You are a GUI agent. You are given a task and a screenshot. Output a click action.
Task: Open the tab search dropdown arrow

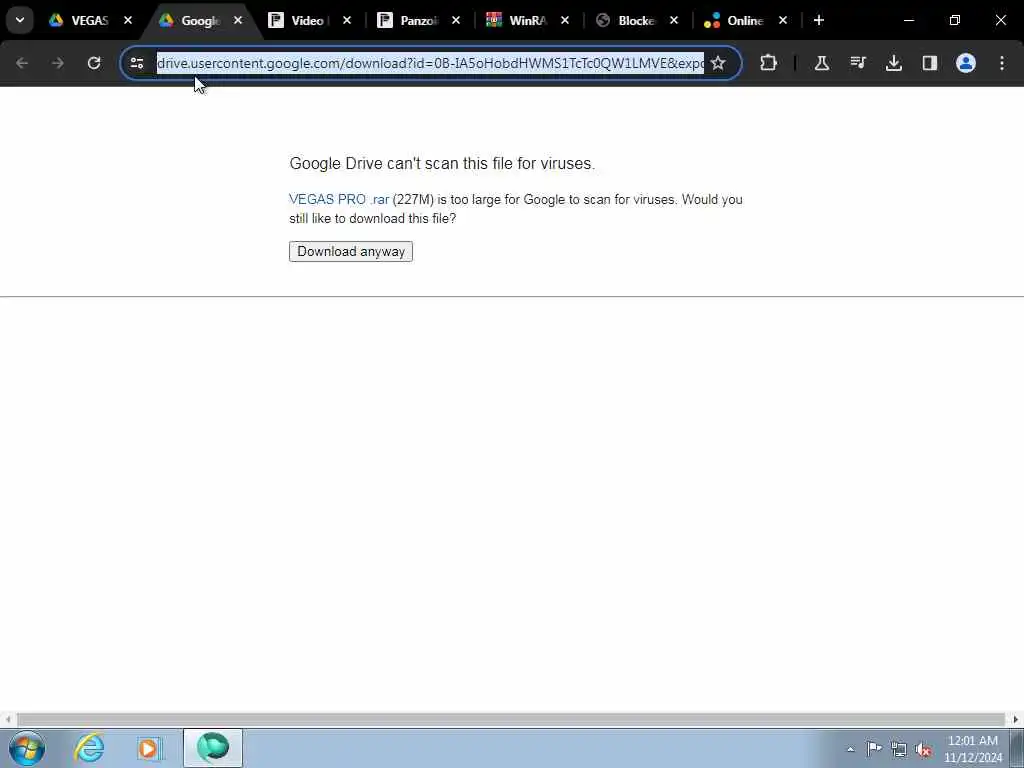point(20,20)
